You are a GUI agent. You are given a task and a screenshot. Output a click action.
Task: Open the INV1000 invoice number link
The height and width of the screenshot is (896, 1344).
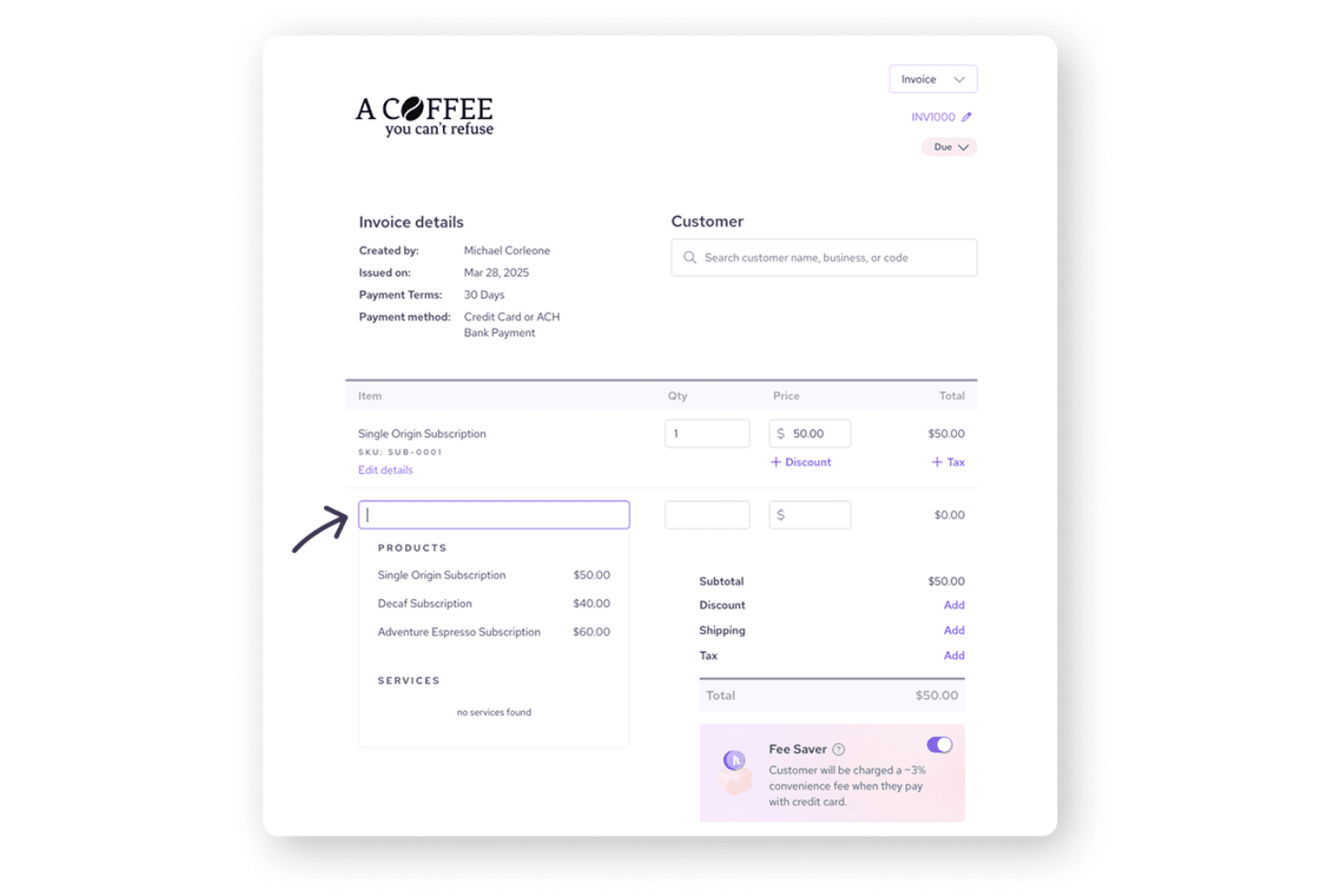coord(934,117)
